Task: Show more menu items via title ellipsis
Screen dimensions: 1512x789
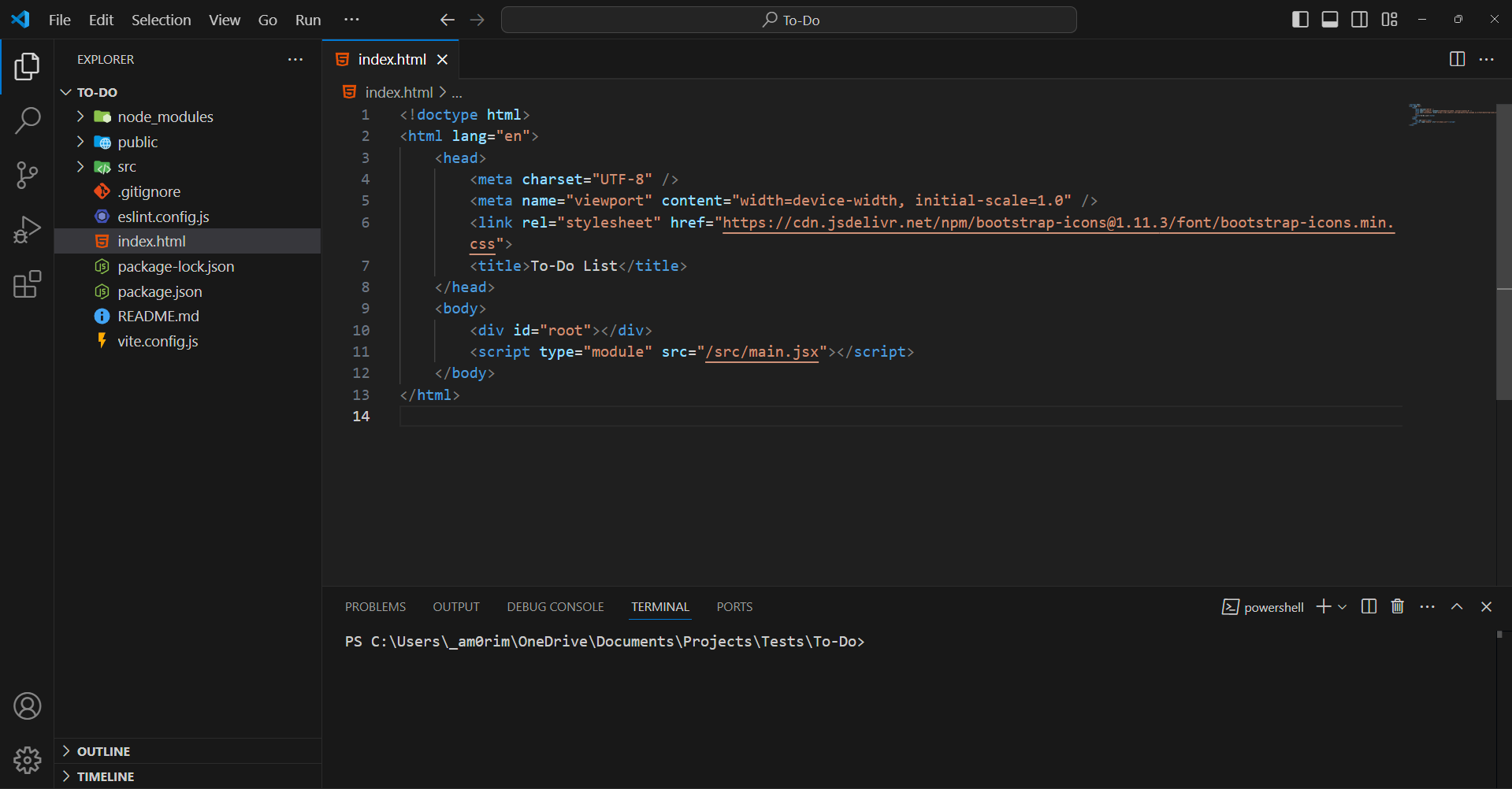Action: click(352, 20)
